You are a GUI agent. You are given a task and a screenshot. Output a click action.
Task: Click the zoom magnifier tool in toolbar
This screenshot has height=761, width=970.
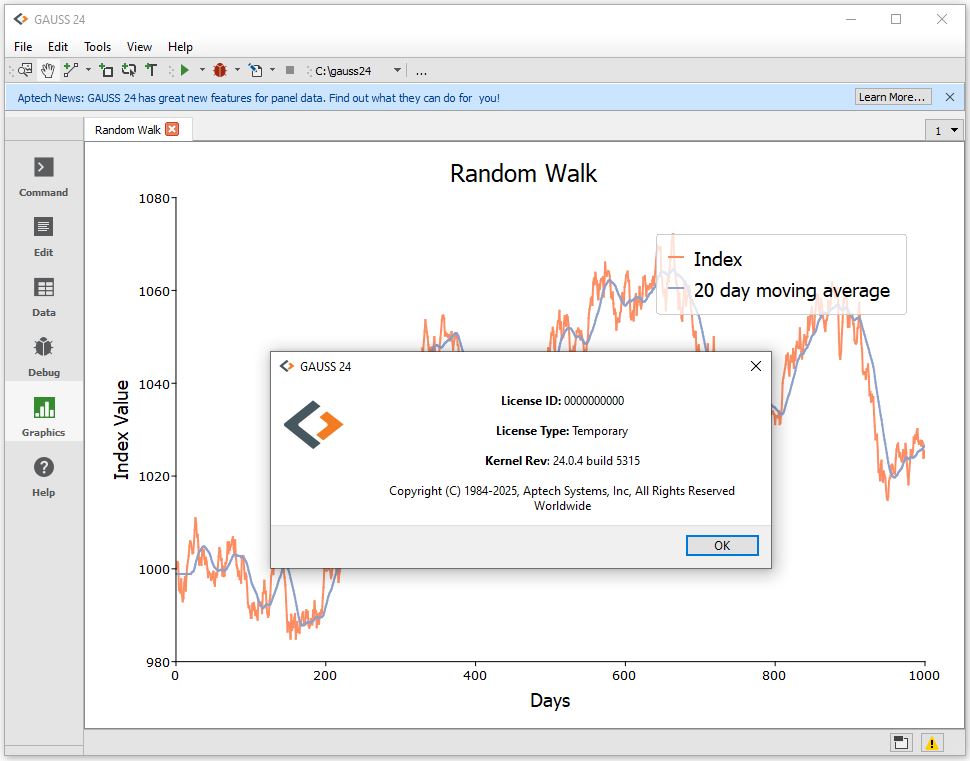pyautogui.click(x=25, y=70)
